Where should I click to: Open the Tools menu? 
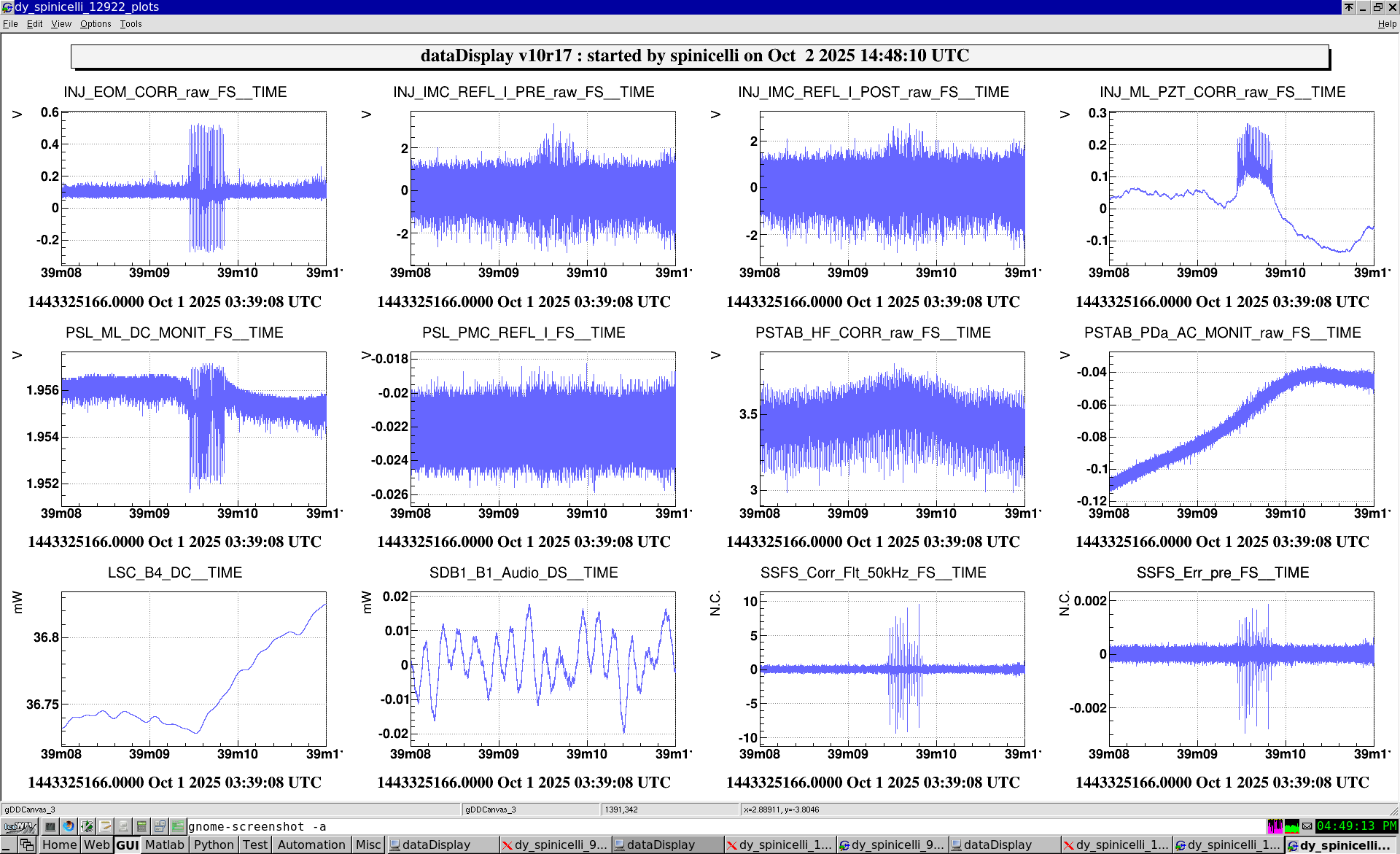tap(131, 24)
